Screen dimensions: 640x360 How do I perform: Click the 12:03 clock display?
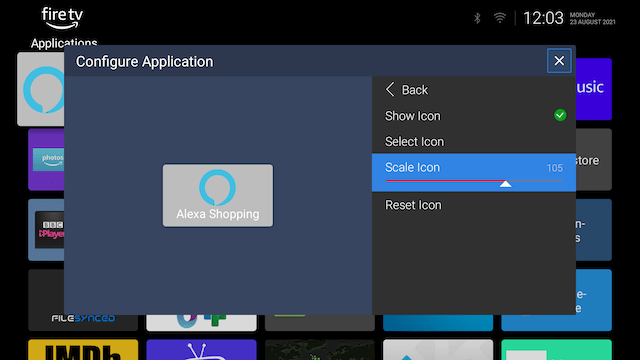tap(543, 18)
